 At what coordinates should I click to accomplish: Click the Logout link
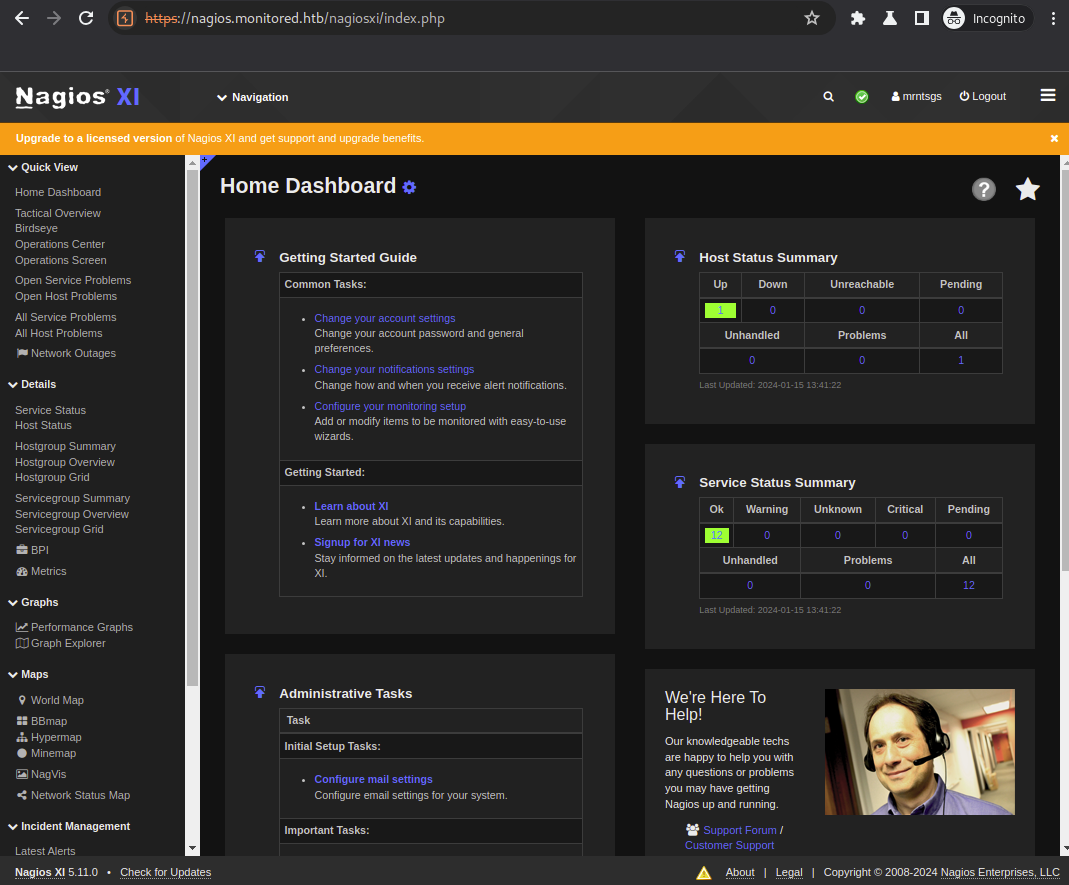pos(982,97)
